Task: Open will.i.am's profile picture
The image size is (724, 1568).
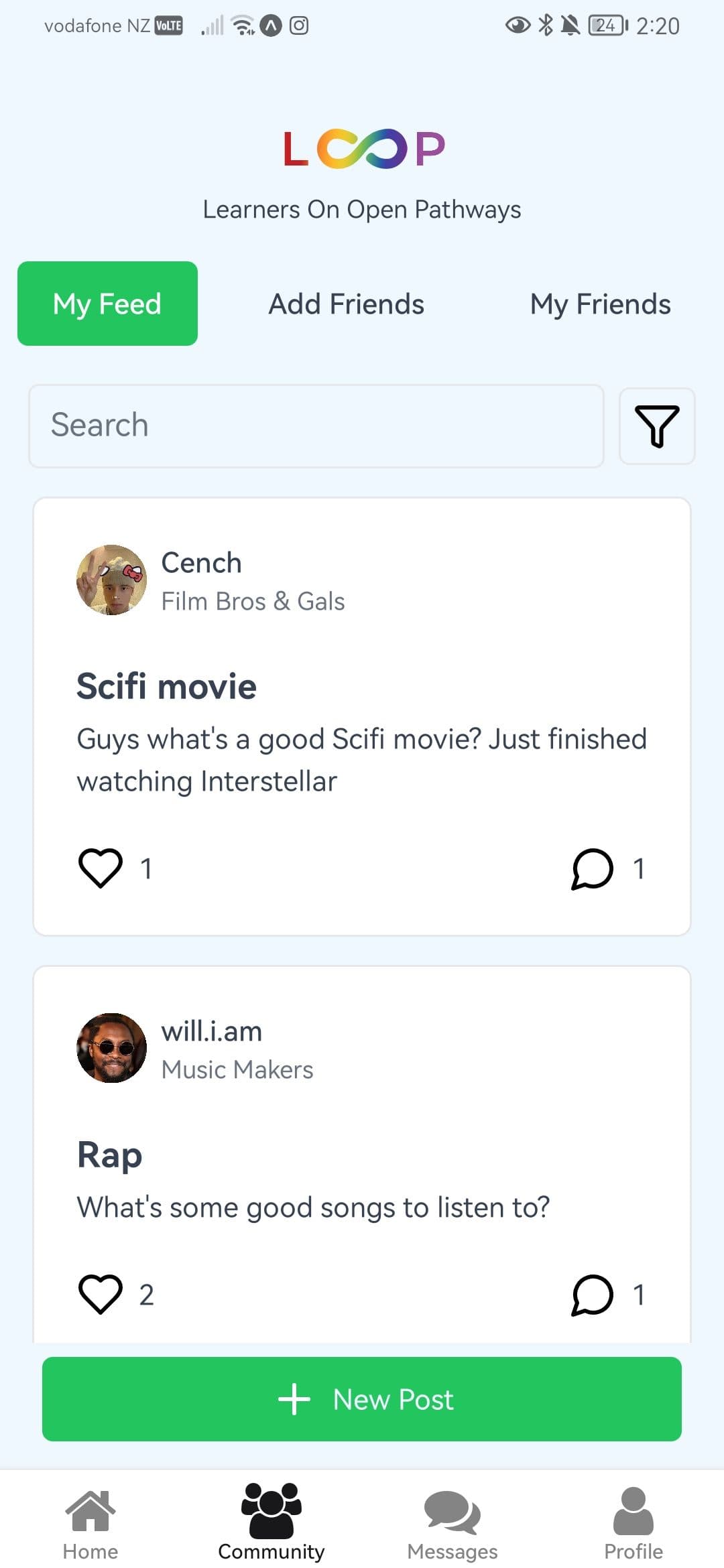Action: pos(112,1048)
